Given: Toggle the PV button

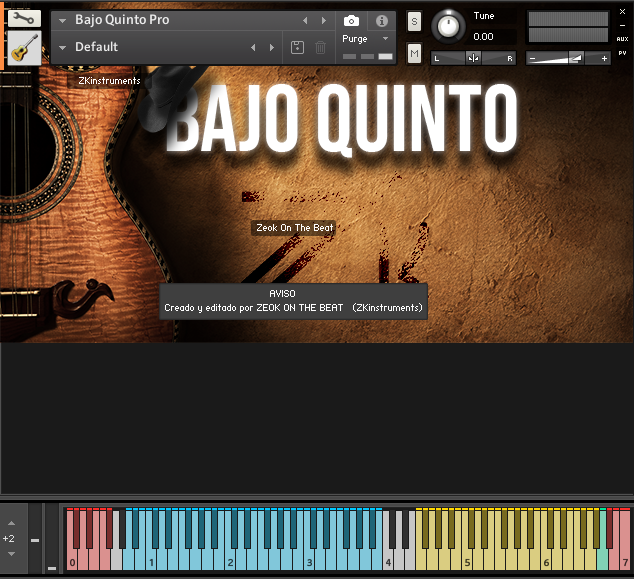Looking at the screenshot, I should tap(622, 53).
